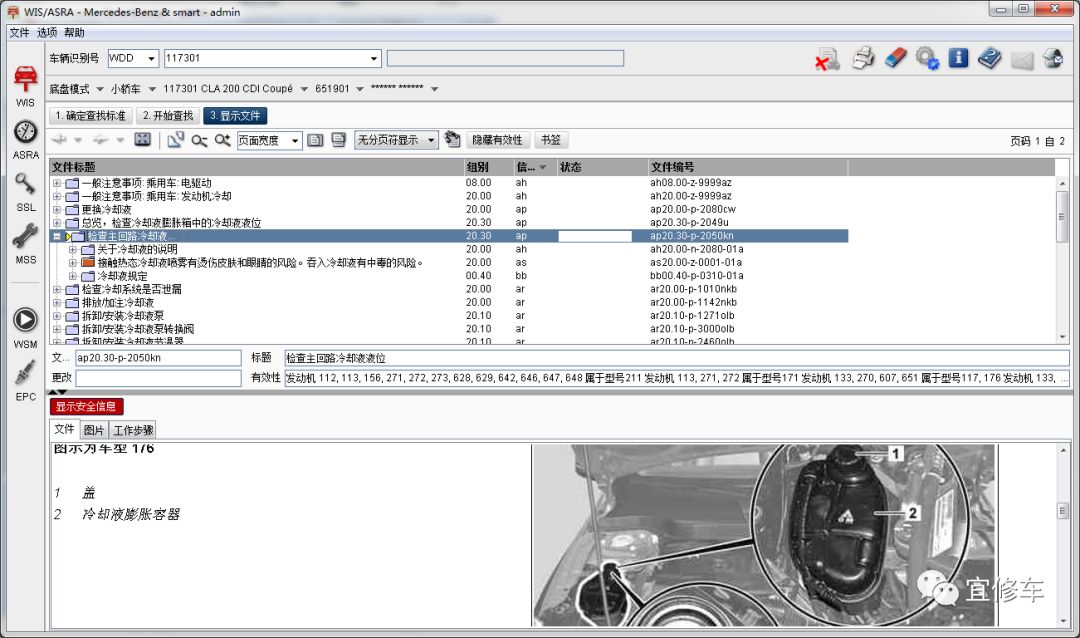
Task: Click the 文件编号 field ap20.30-p-2050kn
Action: tap(158, 358)
